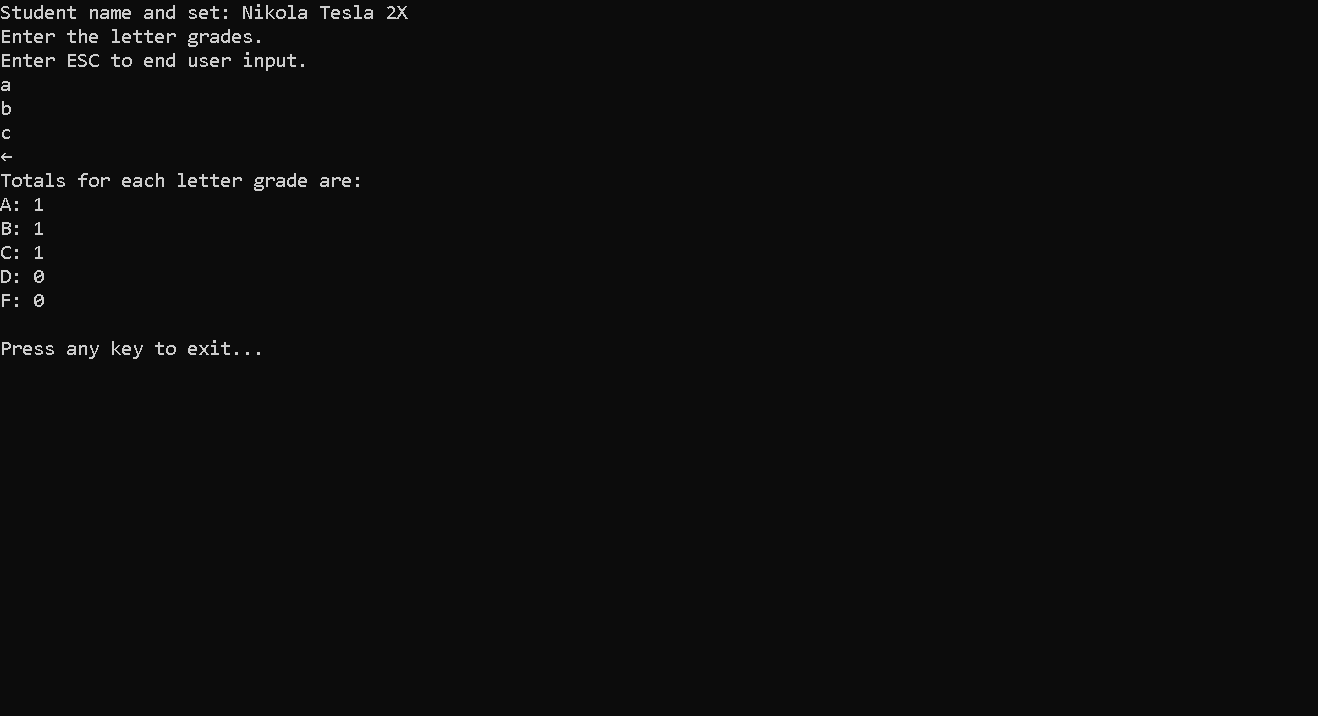
Task: Click the word 'grades.' in second line
Action: pos(225,38)
